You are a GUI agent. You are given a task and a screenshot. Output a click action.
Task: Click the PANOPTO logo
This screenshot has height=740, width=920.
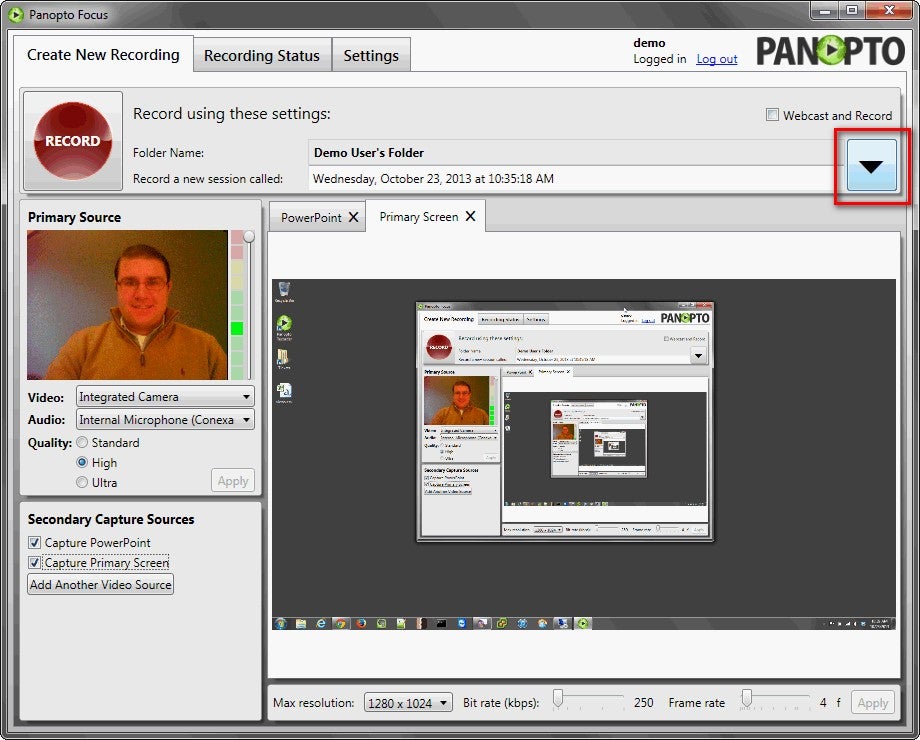830,50
